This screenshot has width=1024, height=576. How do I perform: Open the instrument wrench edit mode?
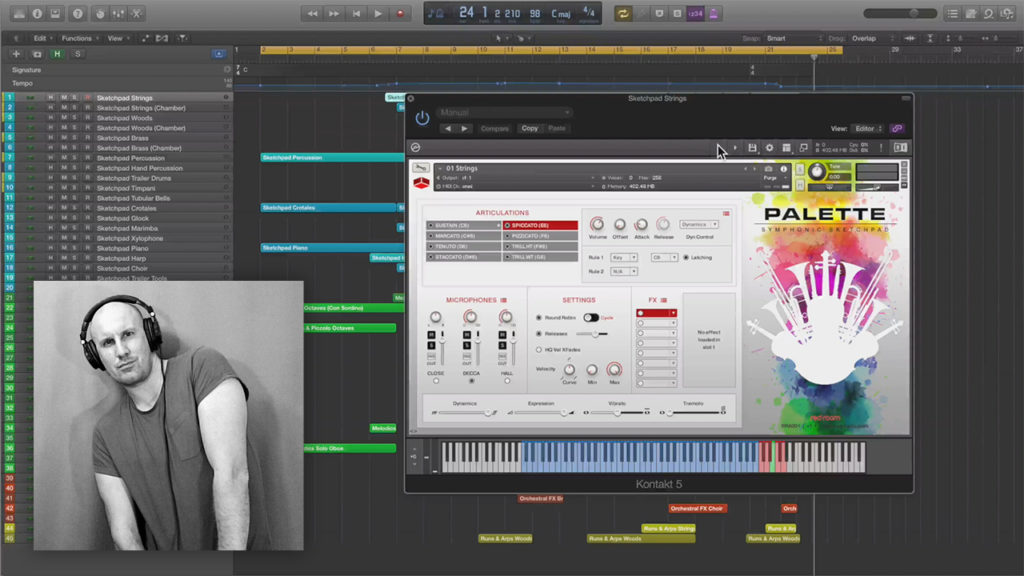(421, 168)
